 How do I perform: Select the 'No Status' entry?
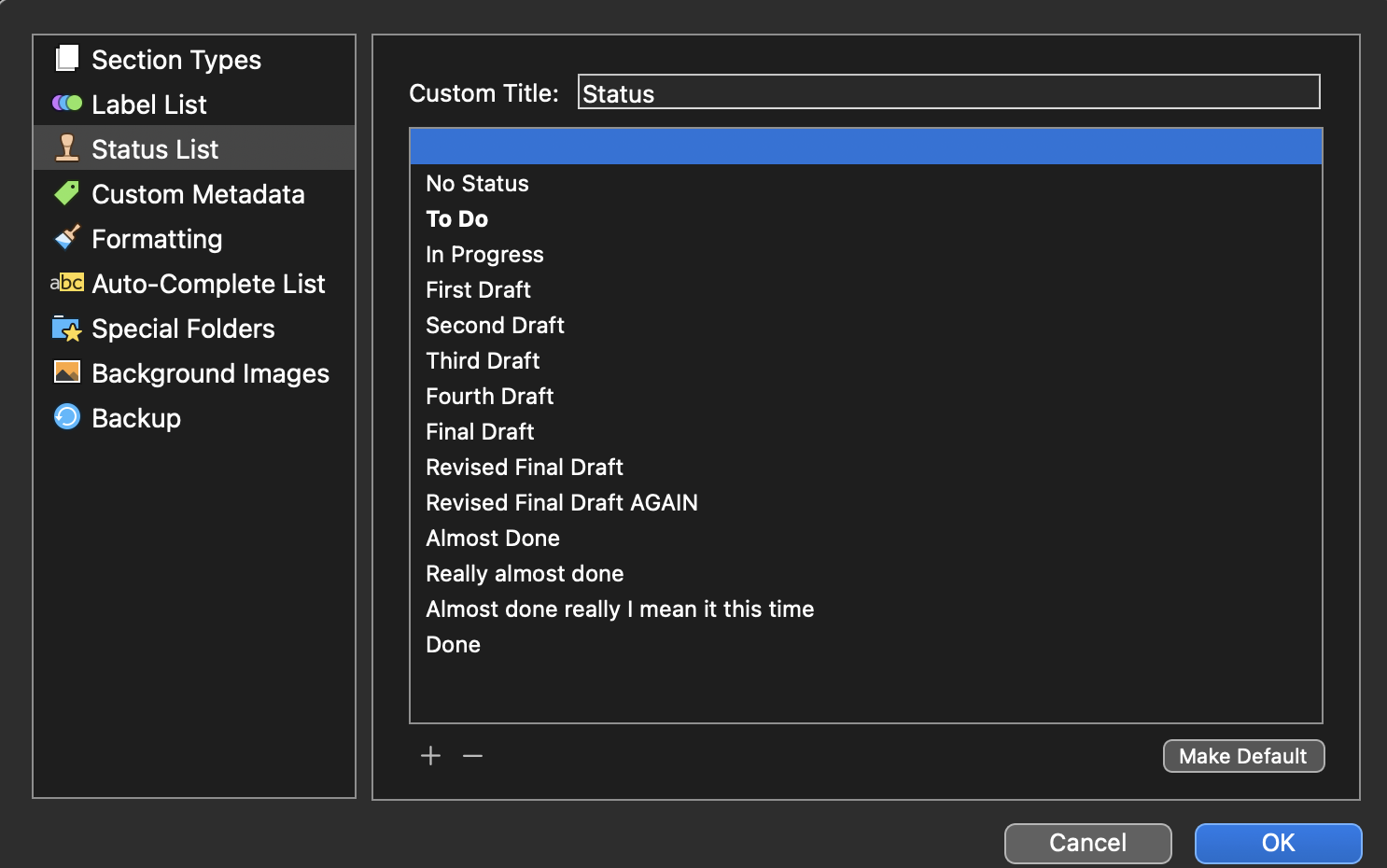(x=866, y=183)
